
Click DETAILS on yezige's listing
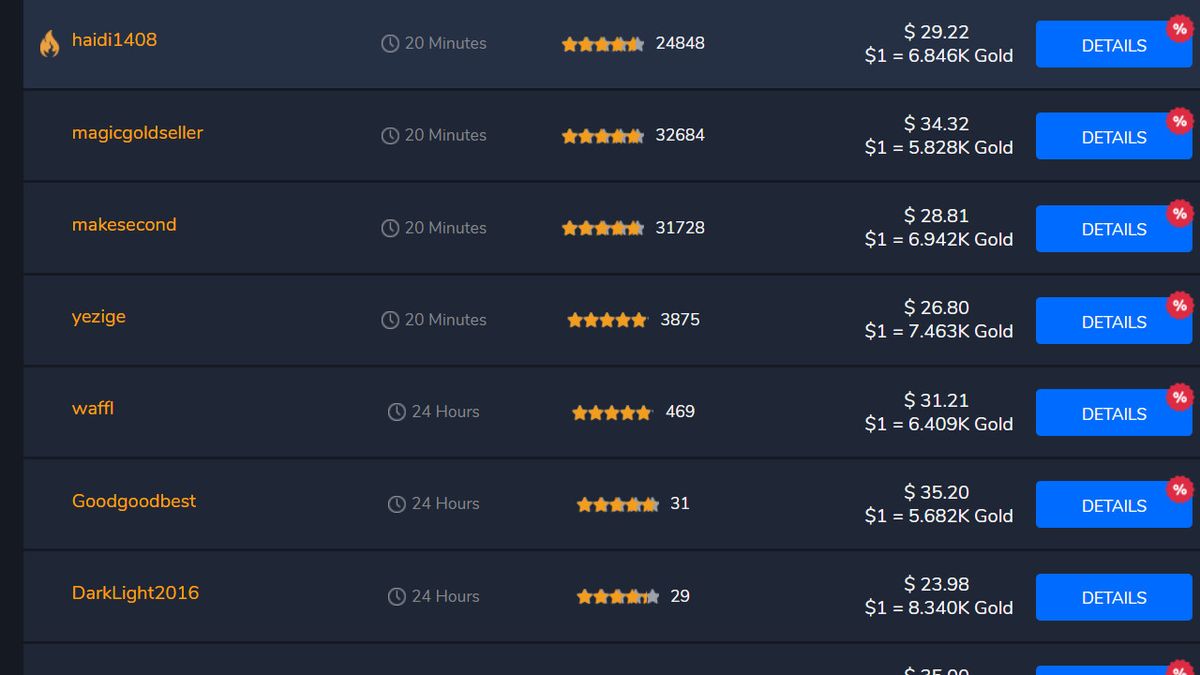[x=1113, y=321]
